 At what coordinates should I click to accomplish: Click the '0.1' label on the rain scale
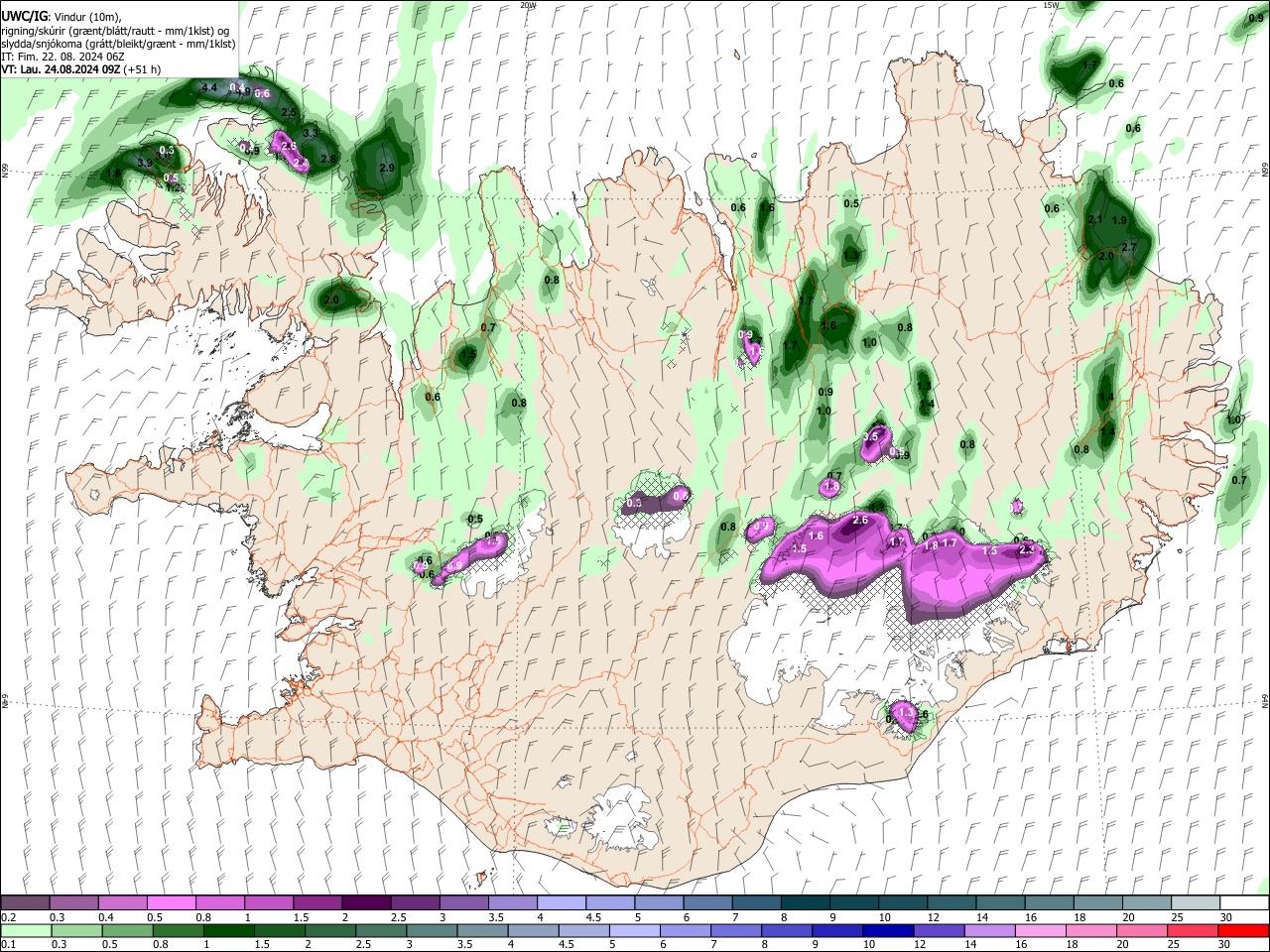coord(8,944)
